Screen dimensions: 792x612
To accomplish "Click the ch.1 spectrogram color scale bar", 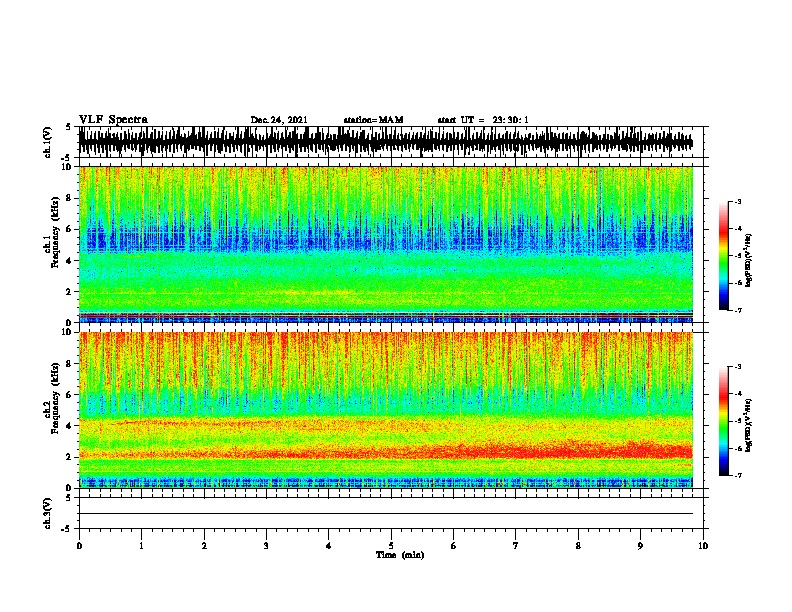I will coord(724,256).
